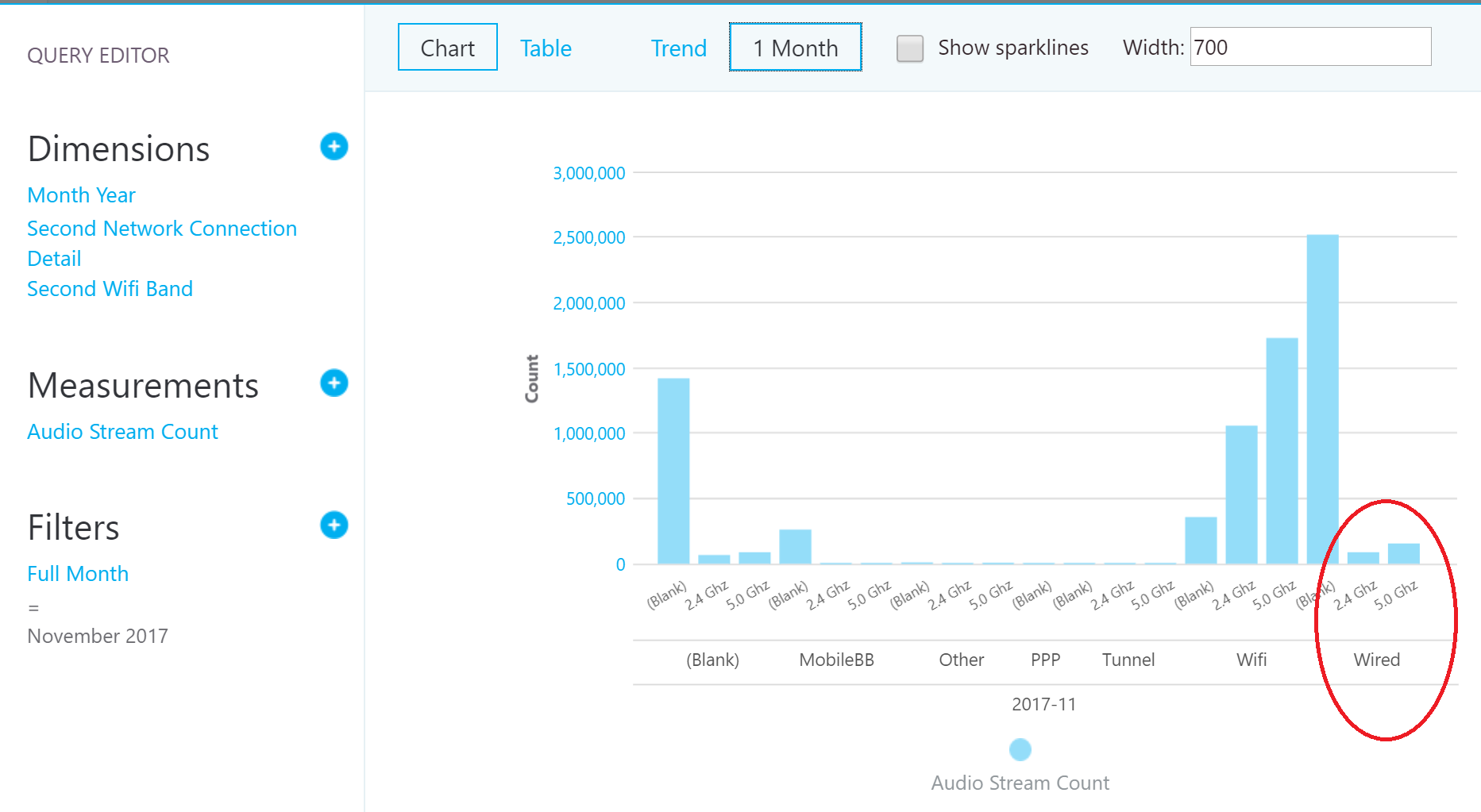Add a new filter with plus icon
The width and height of the screenshot is (1481, 812).
coord(334,525)
